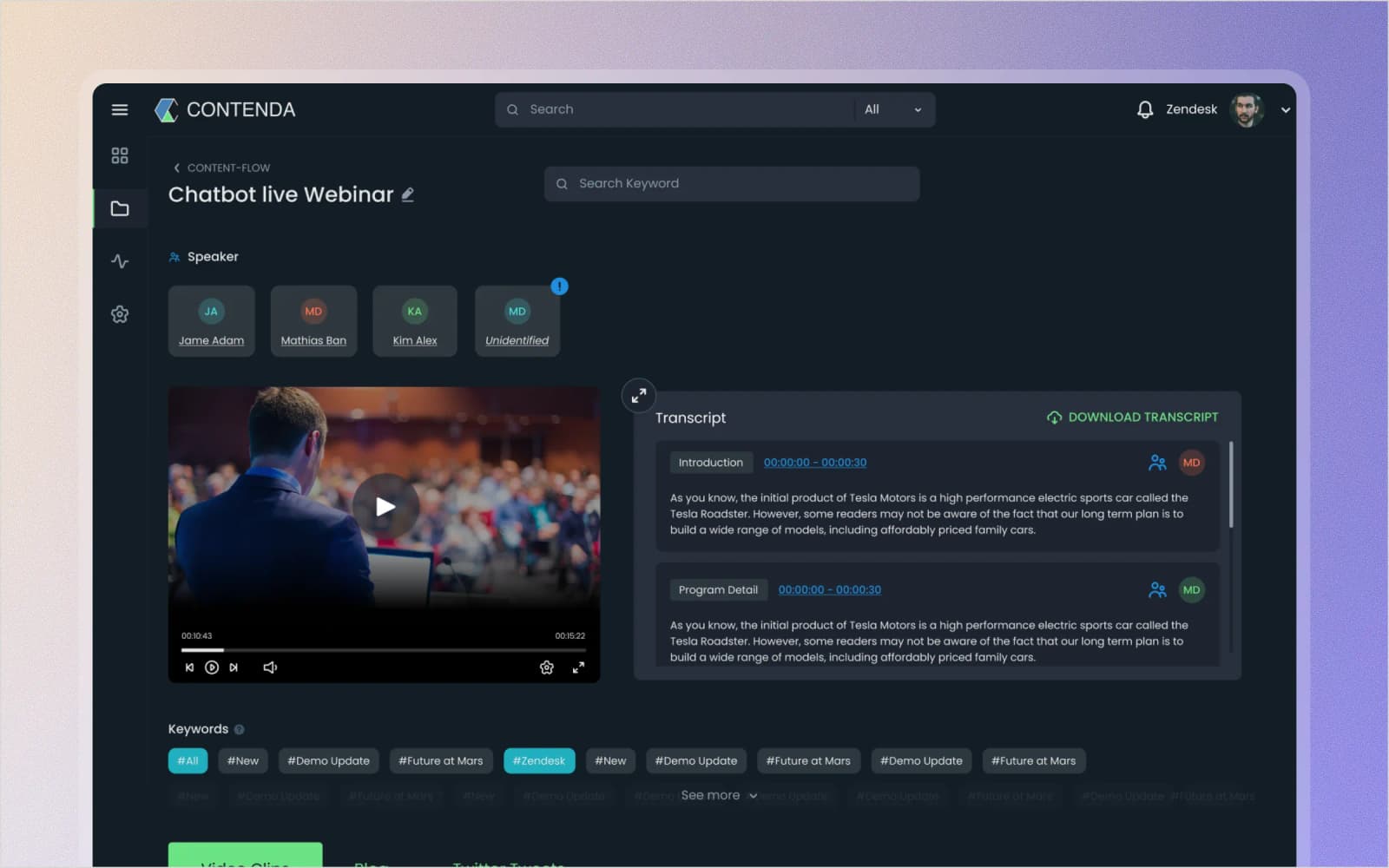Open the All search filter dropdown
Screen dimensions: 1389x868
[x=894, y=109]
